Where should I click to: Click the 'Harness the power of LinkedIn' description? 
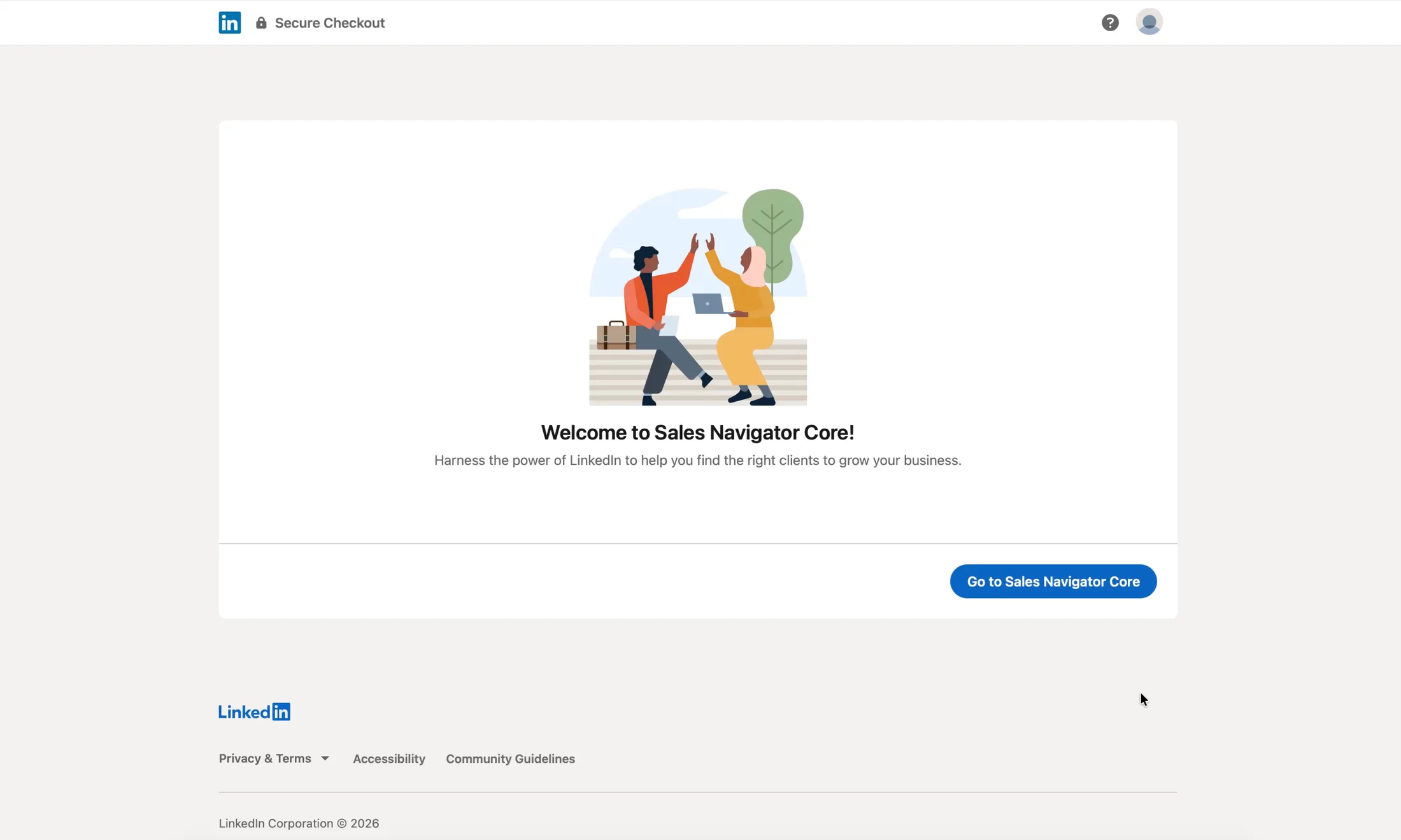[x=698, y=460]
